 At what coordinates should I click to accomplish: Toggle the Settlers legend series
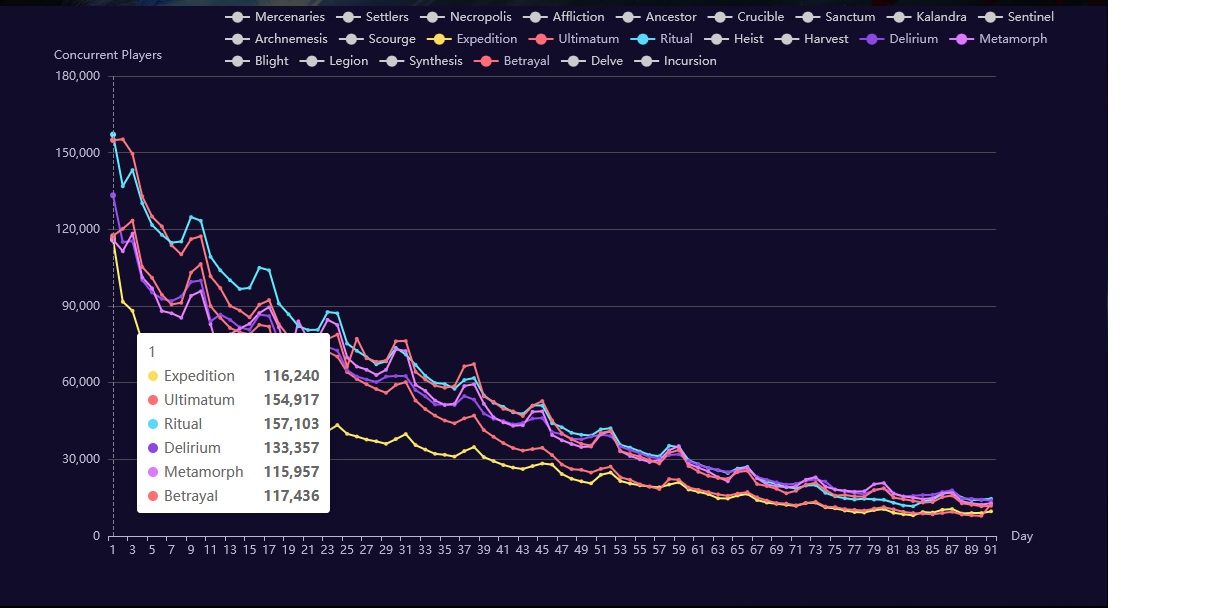click(x=373, y=17)
